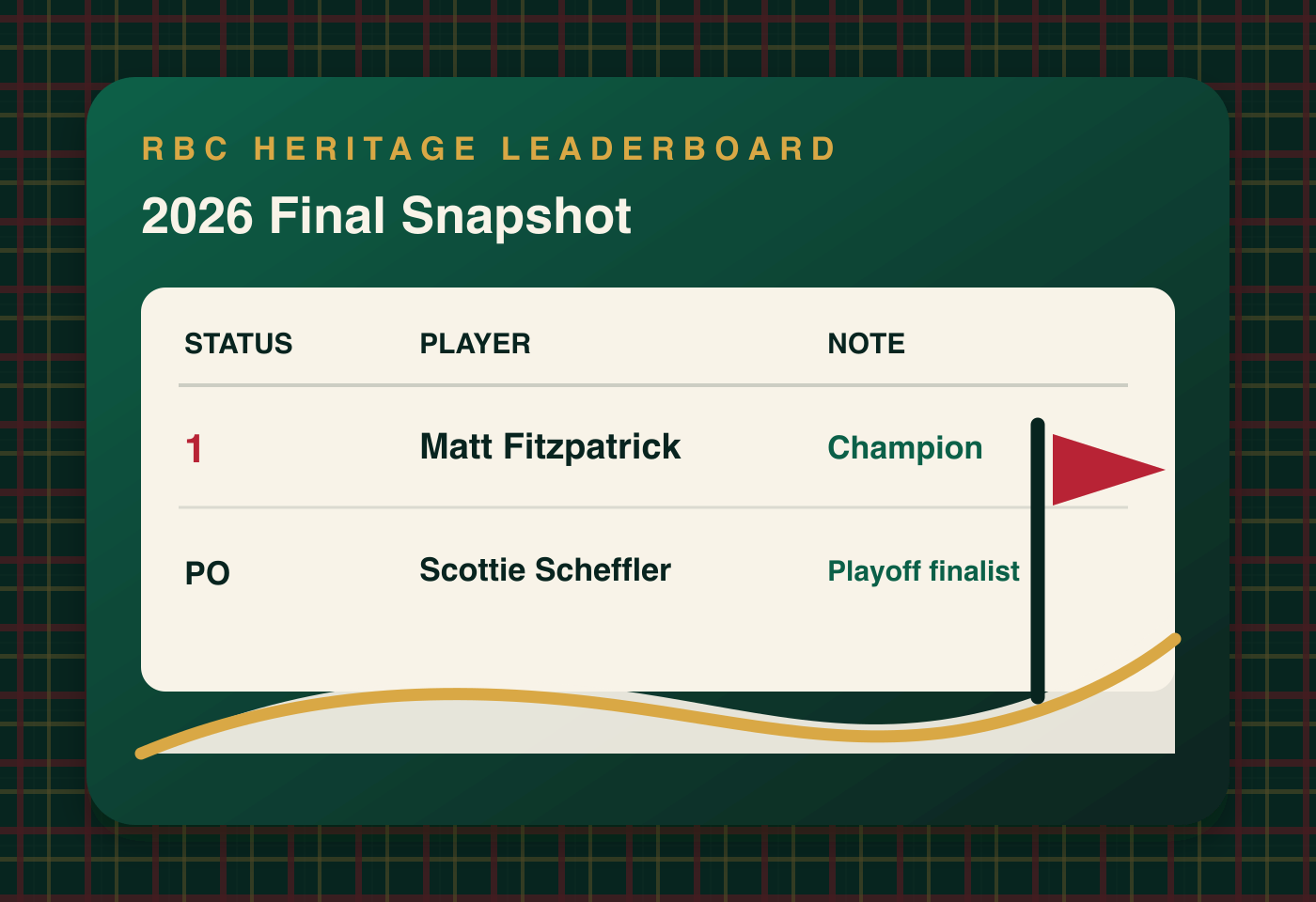
Task: Click the red rank number 1
Action: [194, 449]
